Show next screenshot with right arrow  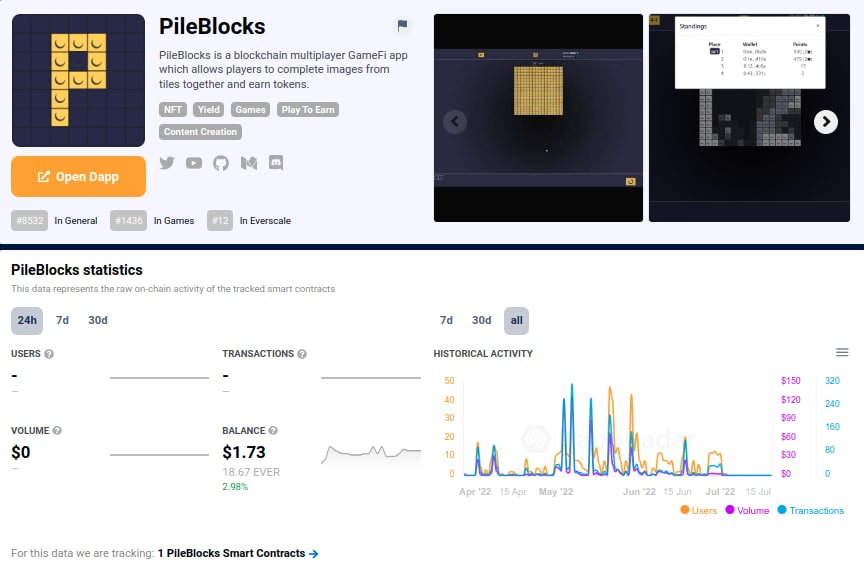point(825,122)
